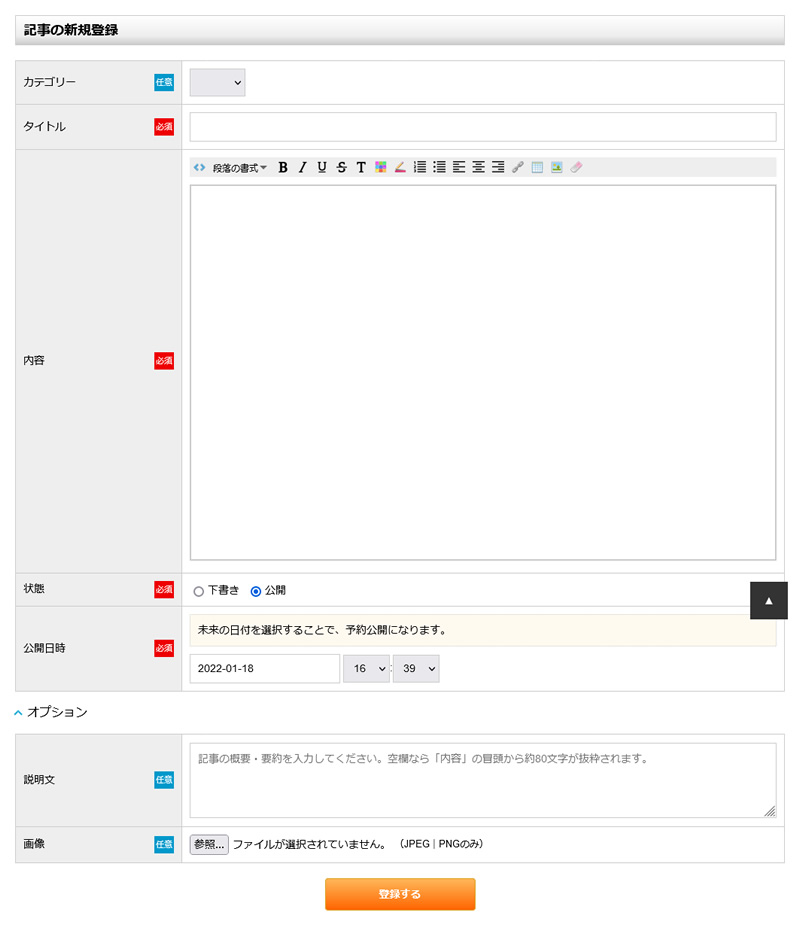This screenshot has height=925, width=800.
Task: Clear formatting with the eraser icon
Action: pos(576,167)
